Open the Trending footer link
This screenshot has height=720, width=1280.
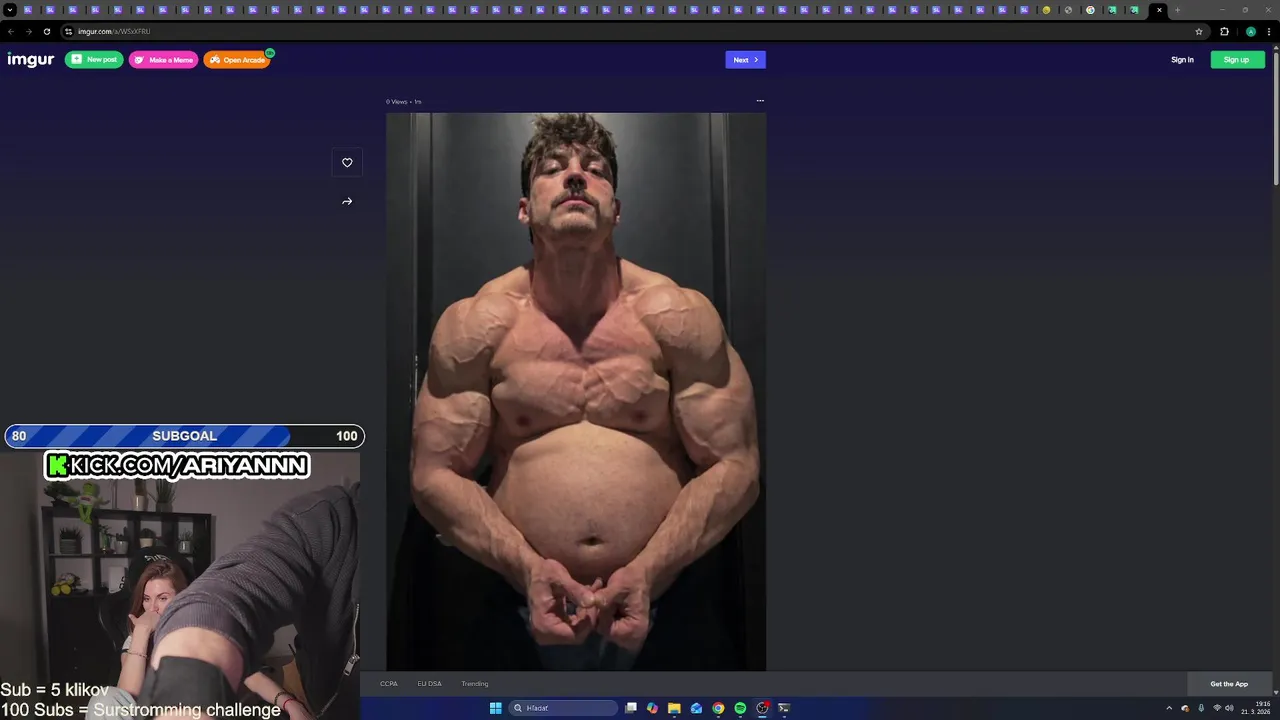(475, 684)
